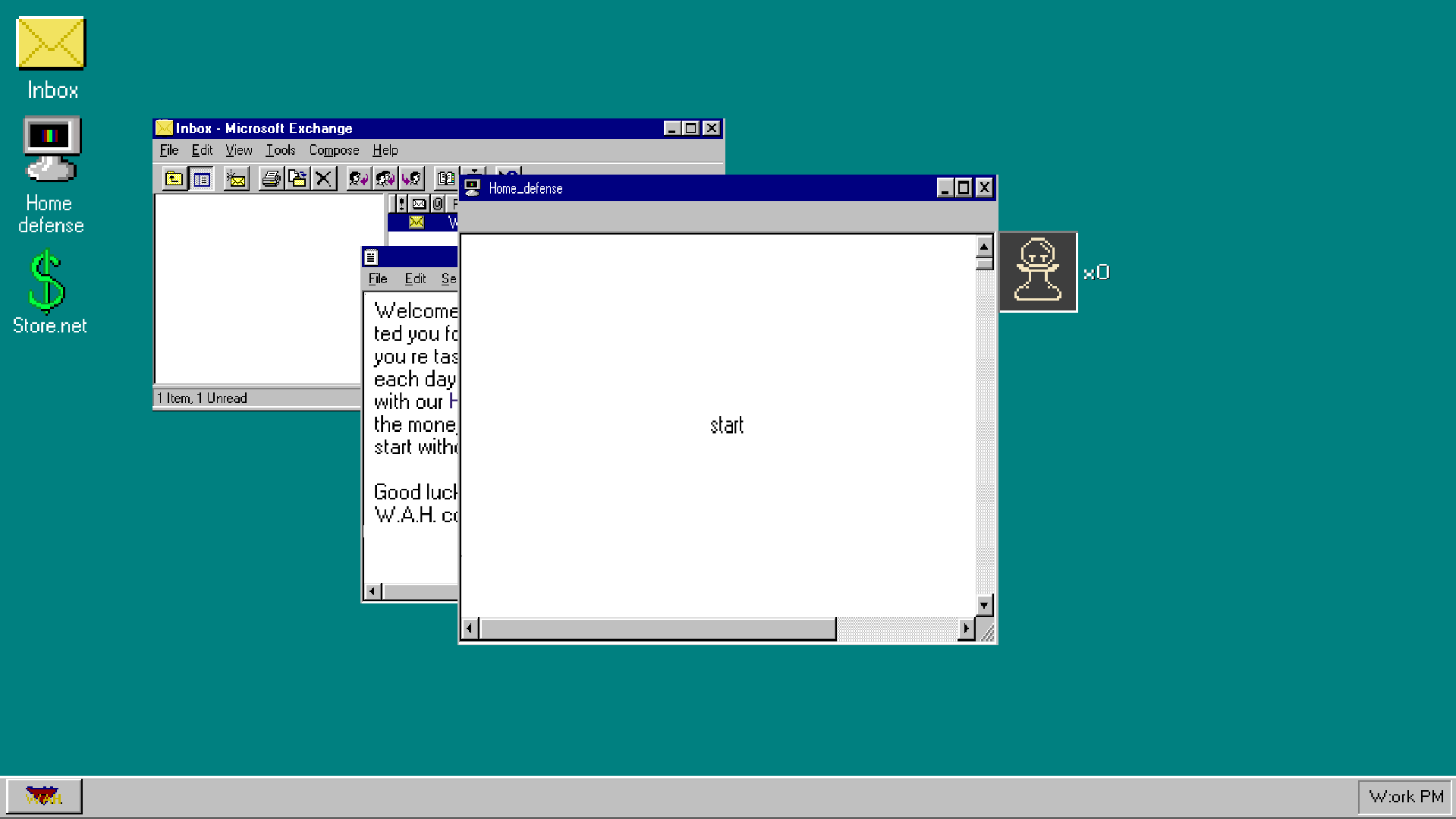1456x819 pixels.
Task: Open the Tools menu in Microsoft Exchange
Action: (281, 150)
